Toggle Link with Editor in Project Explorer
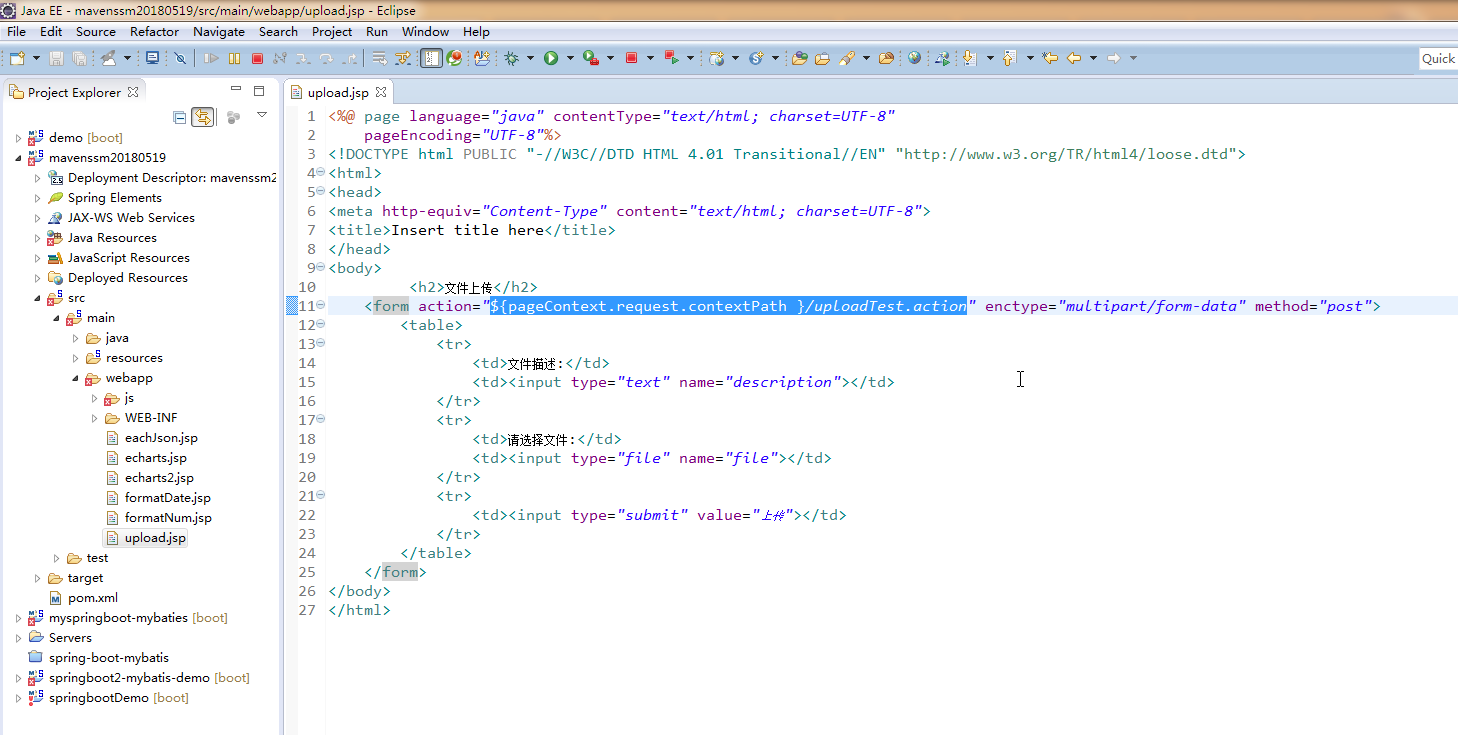Screen dimensions: 1458x735 click(x=203, y=117)
